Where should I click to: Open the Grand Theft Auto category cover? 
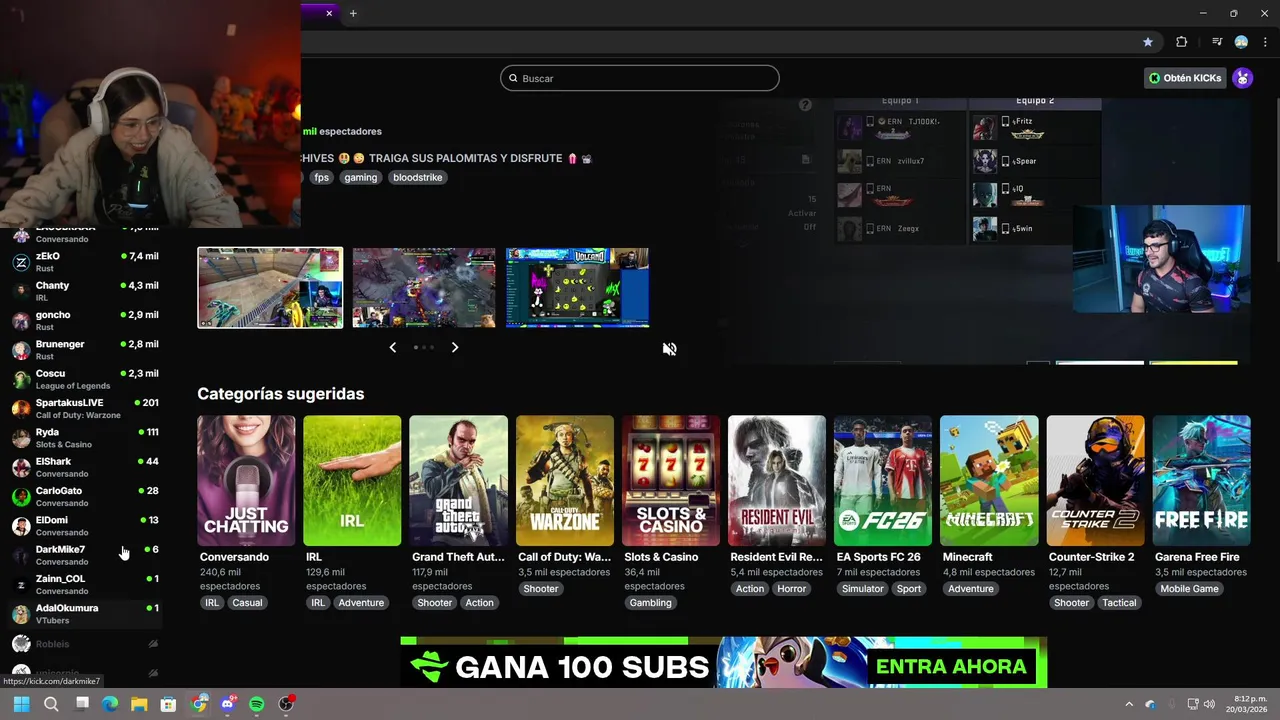[x=458, y=481]
